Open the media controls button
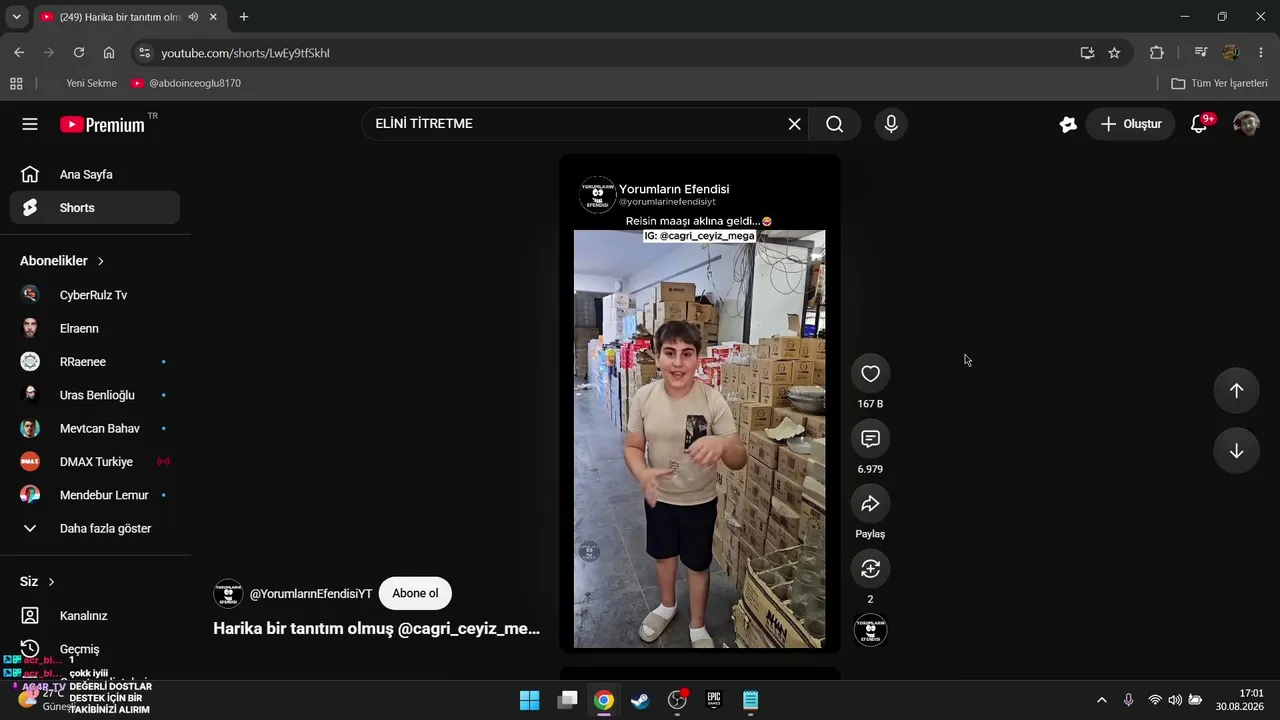 (1201, 53)
